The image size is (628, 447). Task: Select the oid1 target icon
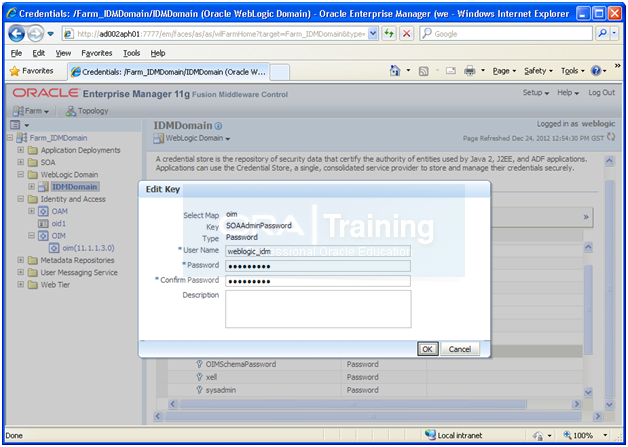click(x=43, y=224)
